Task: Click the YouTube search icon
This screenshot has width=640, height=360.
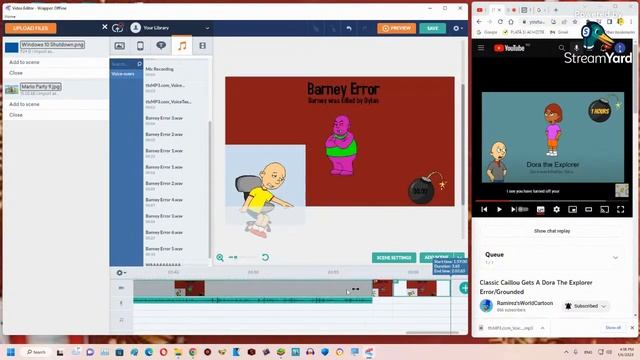Action: [562, 48]
